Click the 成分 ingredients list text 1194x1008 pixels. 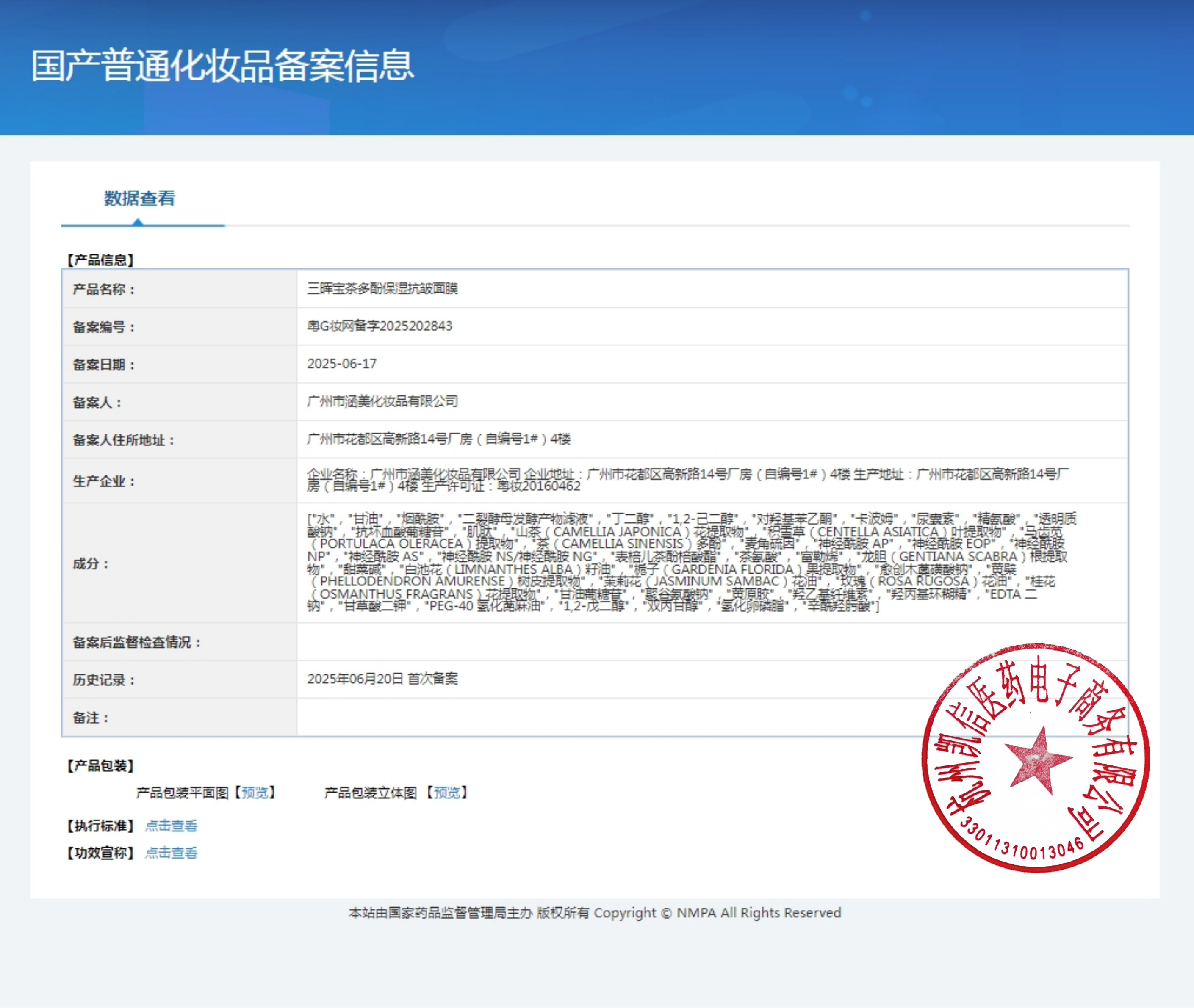[686, 562]
